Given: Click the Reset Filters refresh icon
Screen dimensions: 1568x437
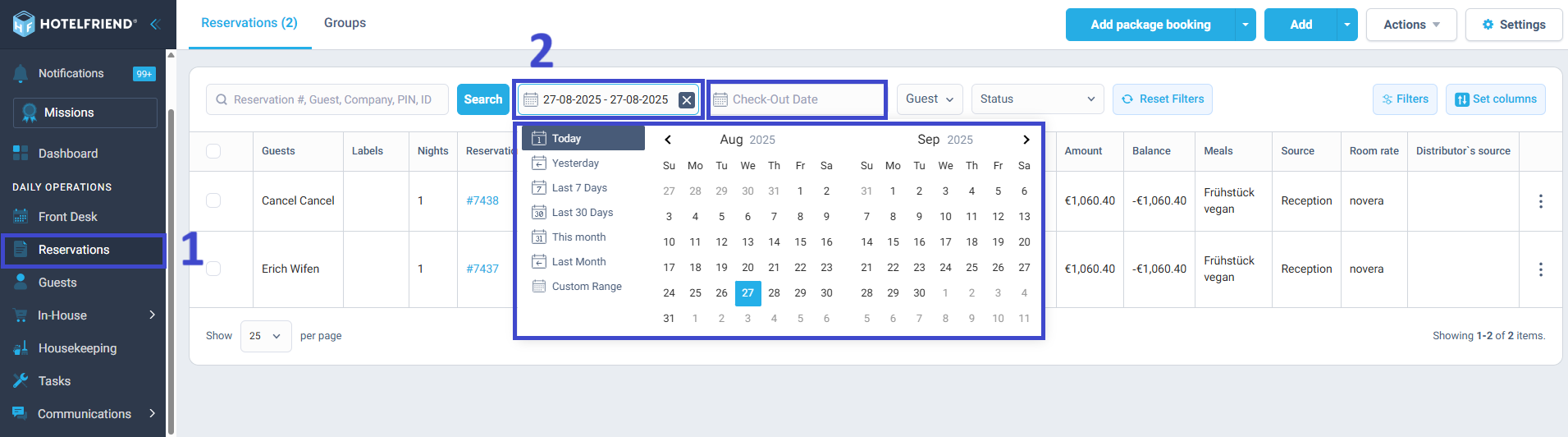Looking at the screenshot, I should (x=1127, y=99).
